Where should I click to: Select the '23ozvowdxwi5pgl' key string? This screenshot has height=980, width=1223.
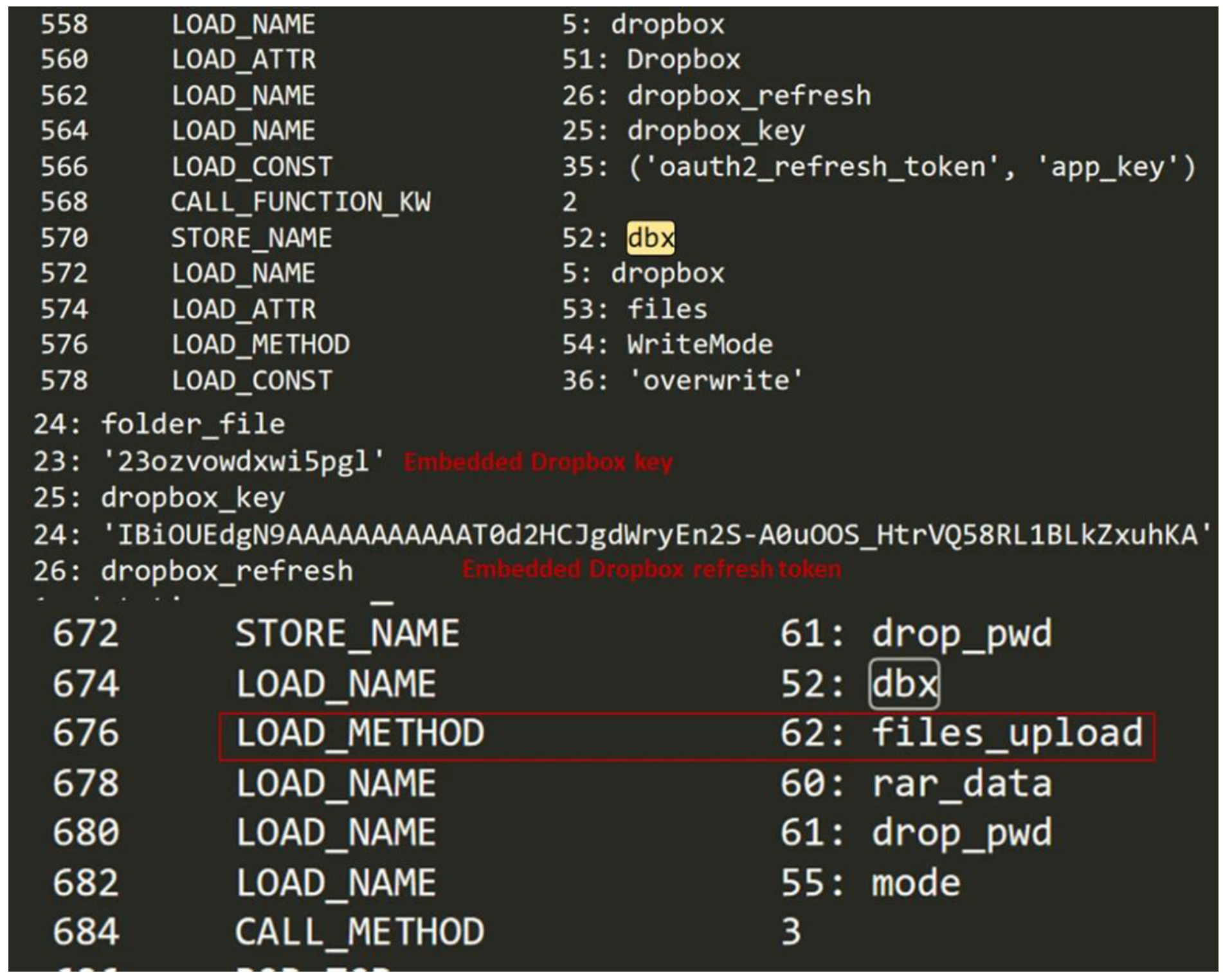[x=244, y=462]
